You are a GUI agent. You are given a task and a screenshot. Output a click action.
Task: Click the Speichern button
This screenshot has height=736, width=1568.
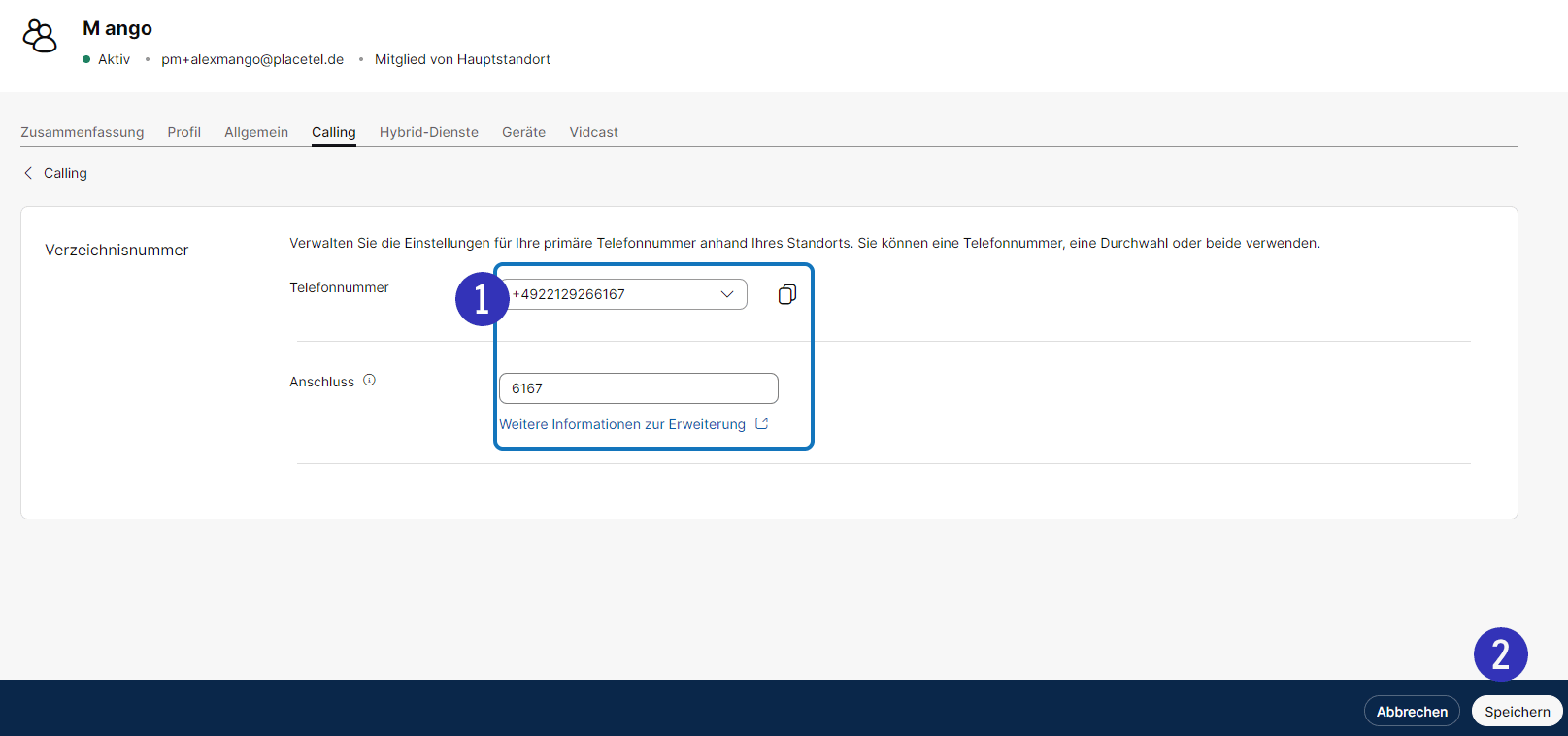(1518, 711)
